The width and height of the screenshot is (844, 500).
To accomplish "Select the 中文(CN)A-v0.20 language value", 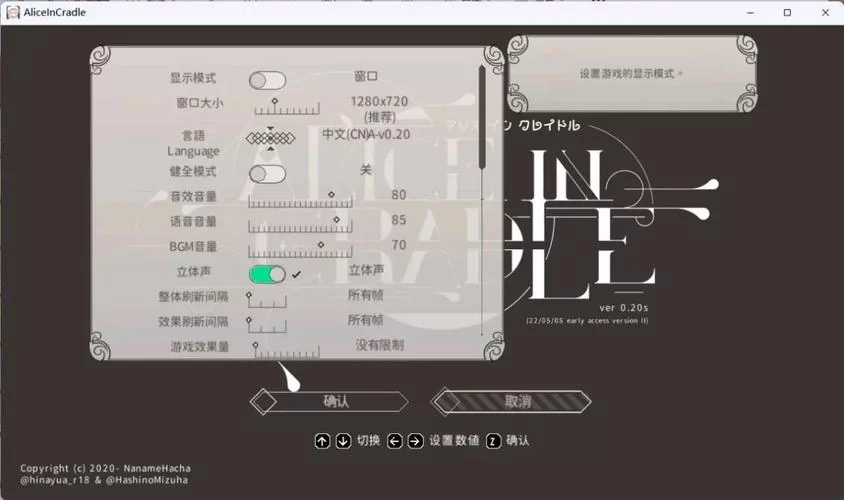I will (366, 134).
